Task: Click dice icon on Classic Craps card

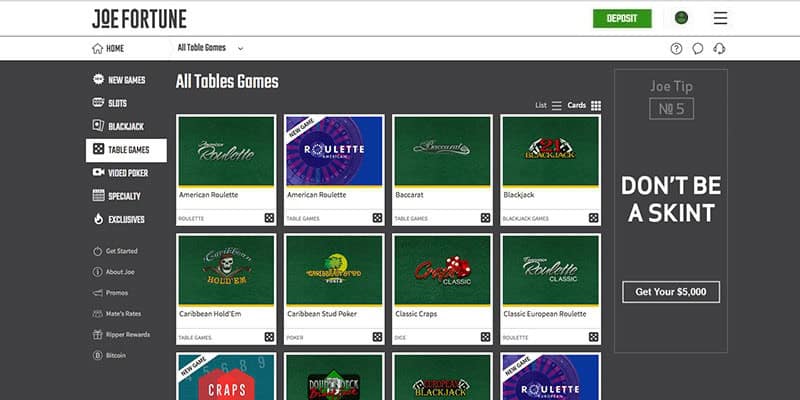Action: coord(485,337)
